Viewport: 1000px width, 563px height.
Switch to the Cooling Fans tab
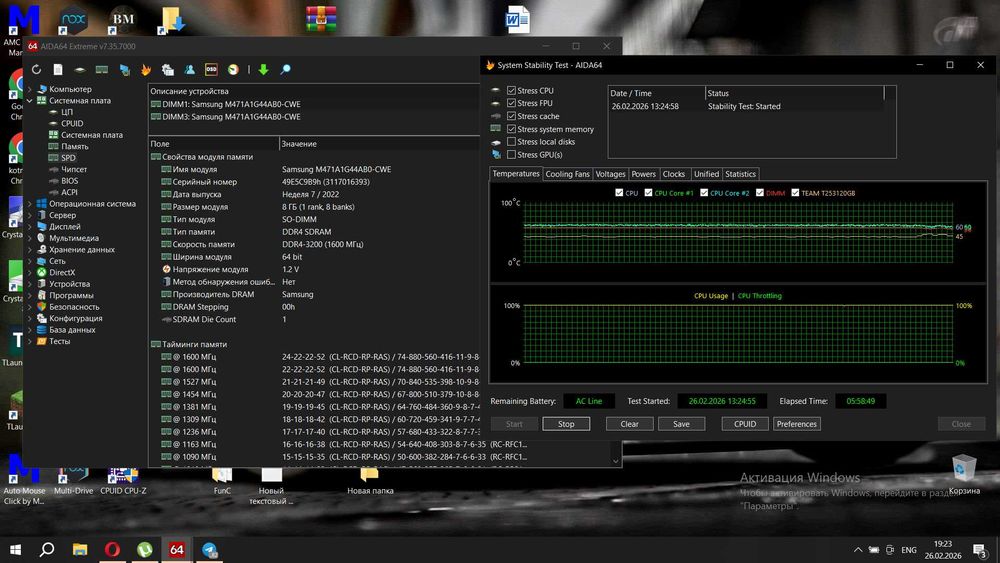pyautogui.click(x=568, y=174)
